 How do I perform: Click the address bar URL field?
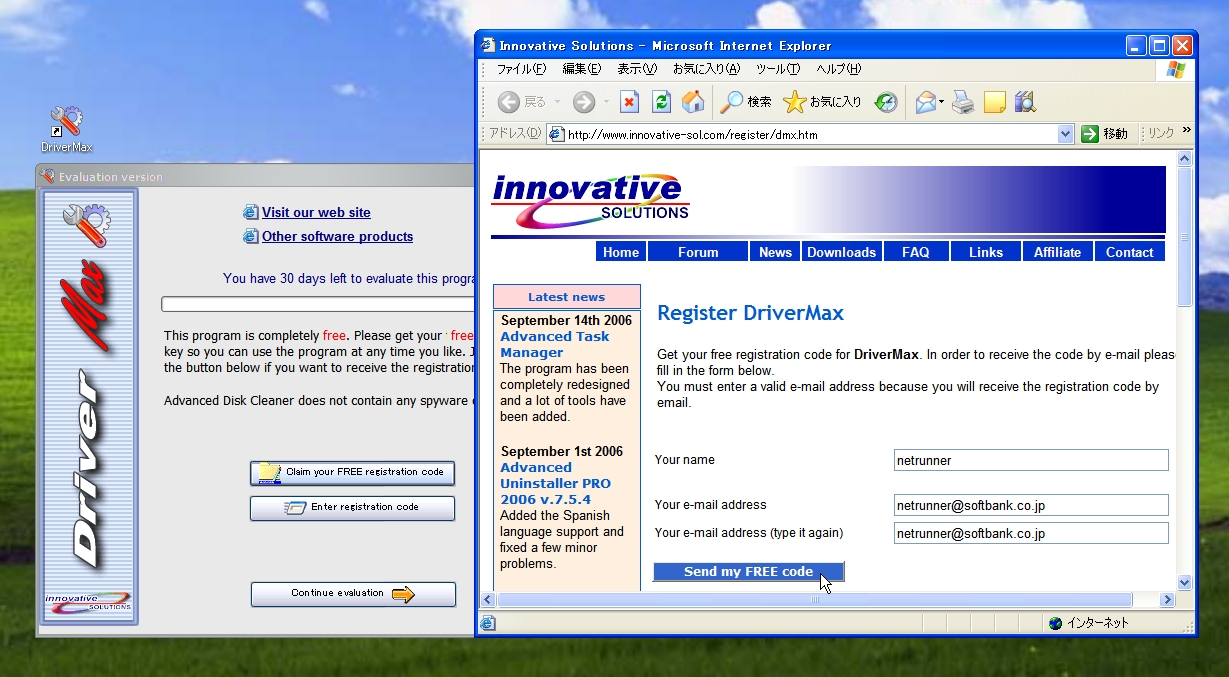click(811, 134)
